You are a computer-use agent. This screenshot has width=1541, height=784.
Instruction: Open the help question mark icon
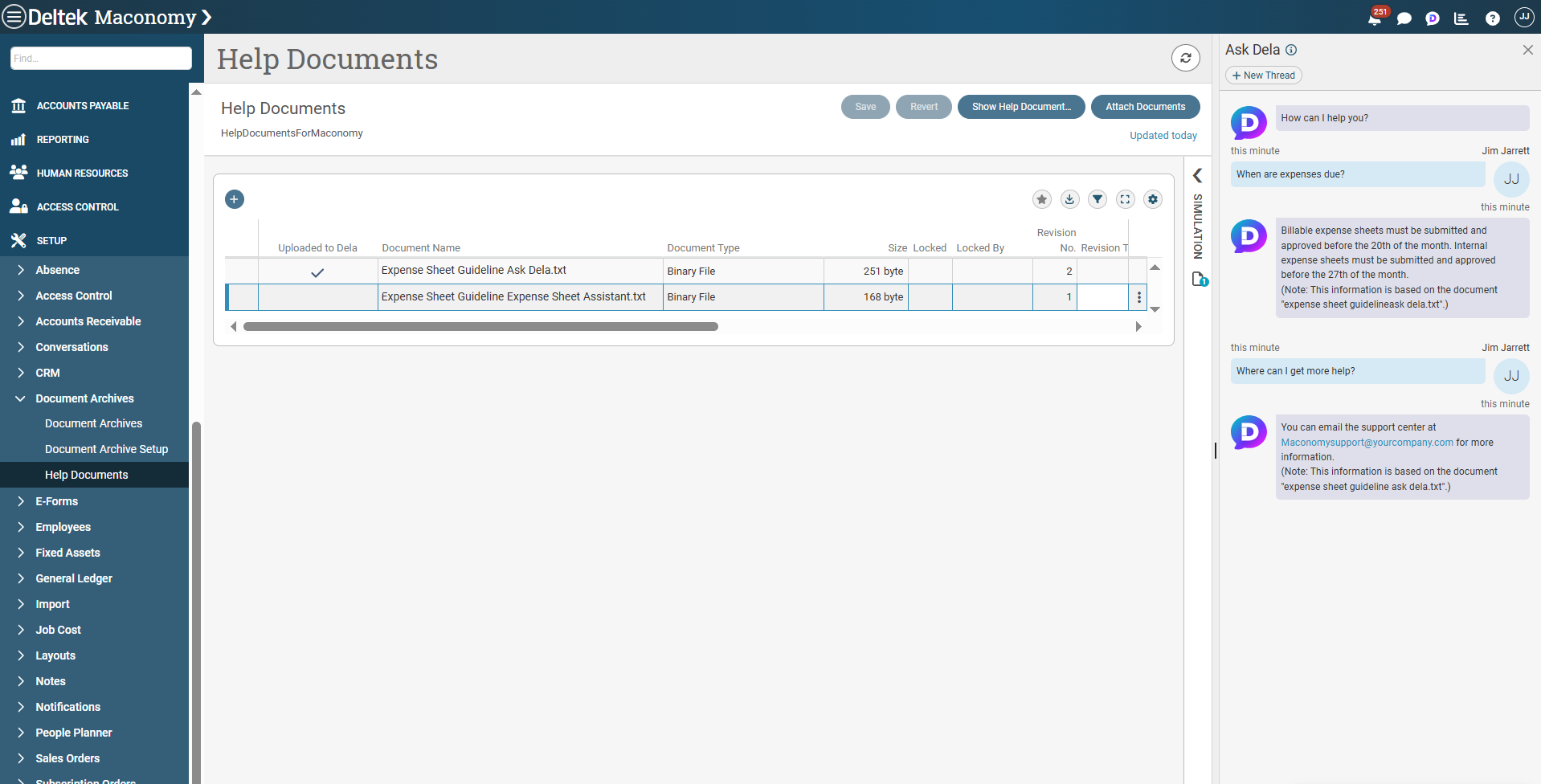[x=1493, y=18]
